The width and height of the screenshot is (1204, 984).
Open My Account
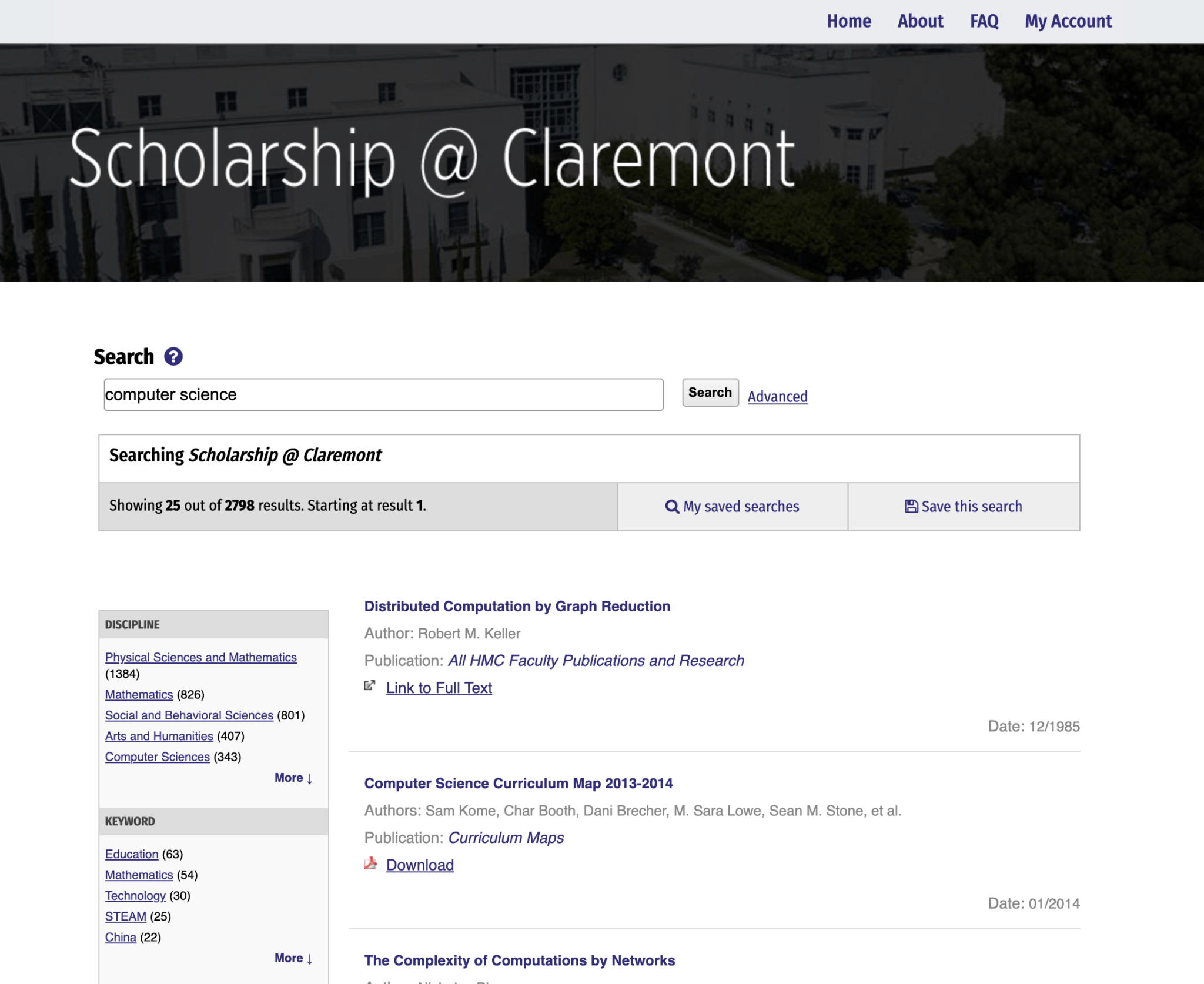1068,21
